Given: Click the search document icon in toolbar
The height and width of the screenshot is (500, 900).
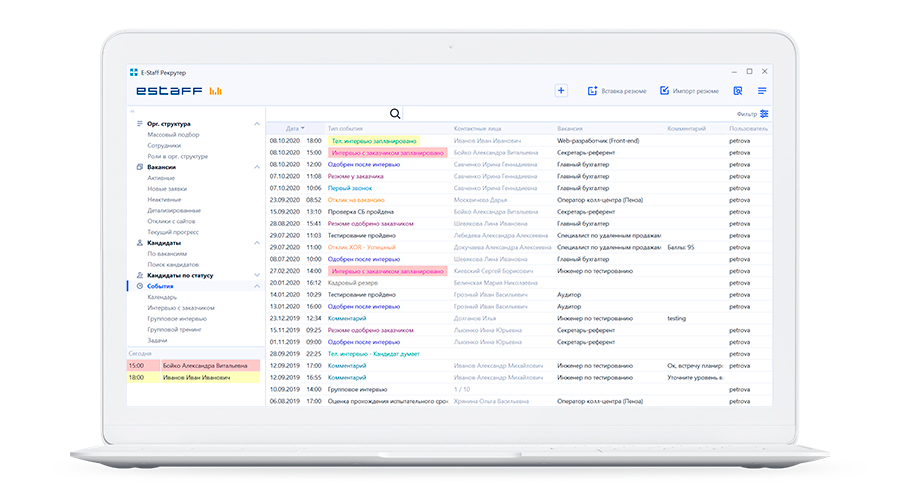Looking at the screenshot, I should [738, 91].
